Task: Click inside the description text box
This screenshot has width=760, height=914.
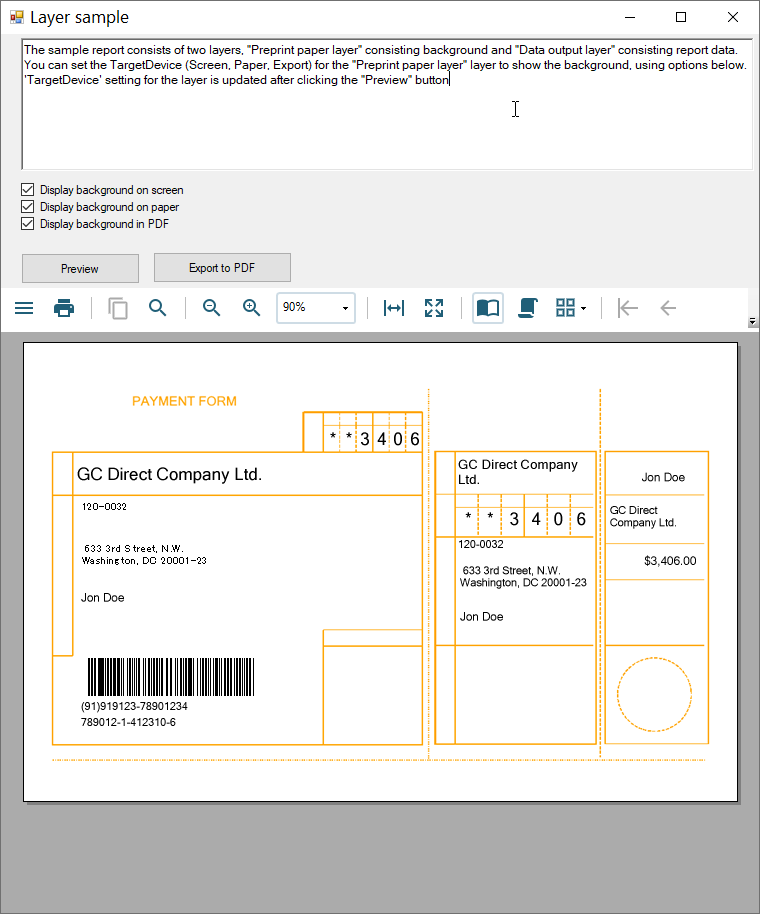Action: click(x=387, y=104)
